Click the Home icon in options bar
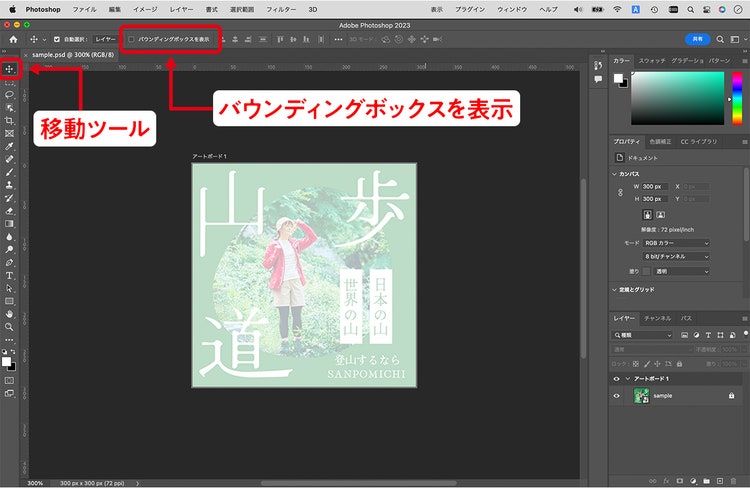750x488 pixels. coord(13,39)
